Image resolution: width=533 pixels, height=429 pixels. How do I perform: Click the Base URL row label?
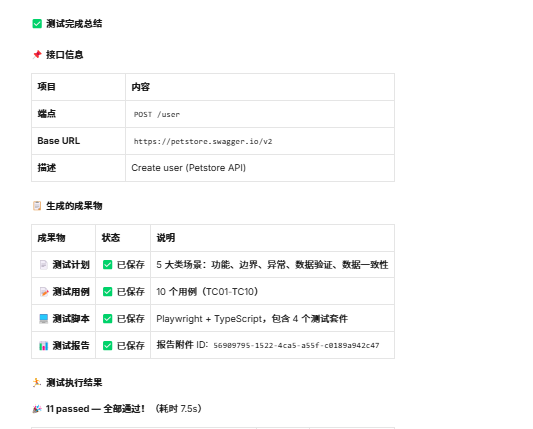pos(58,141)
